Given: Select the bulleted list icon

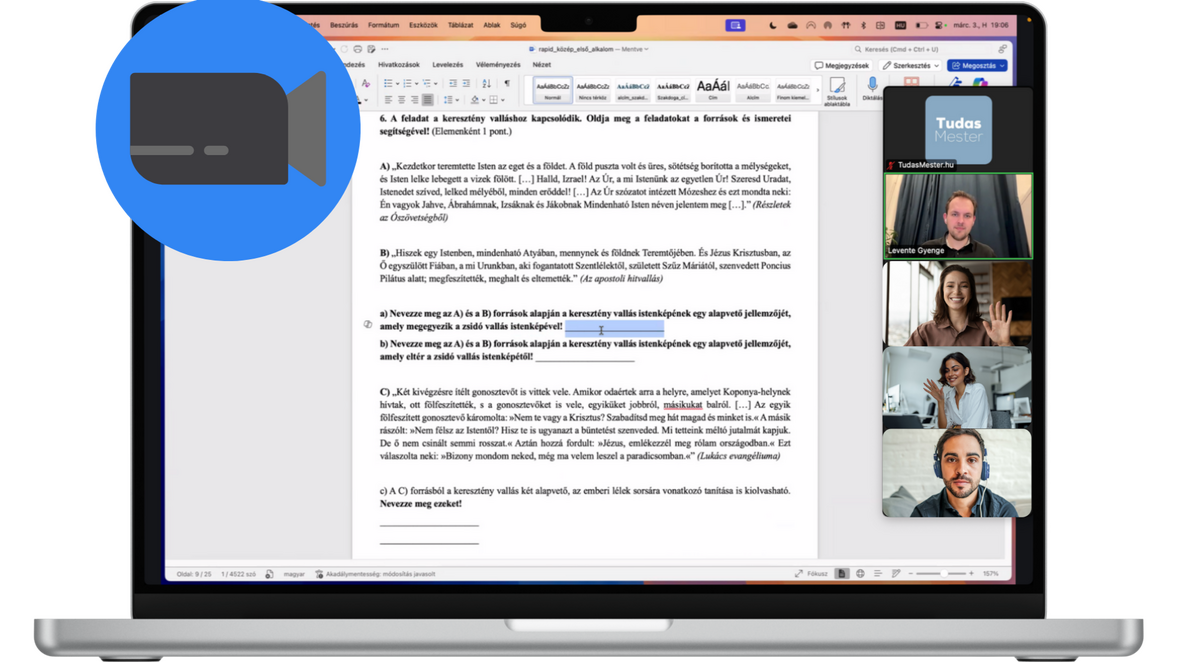Looking at the screenshot, I should [x=388, y=84].
